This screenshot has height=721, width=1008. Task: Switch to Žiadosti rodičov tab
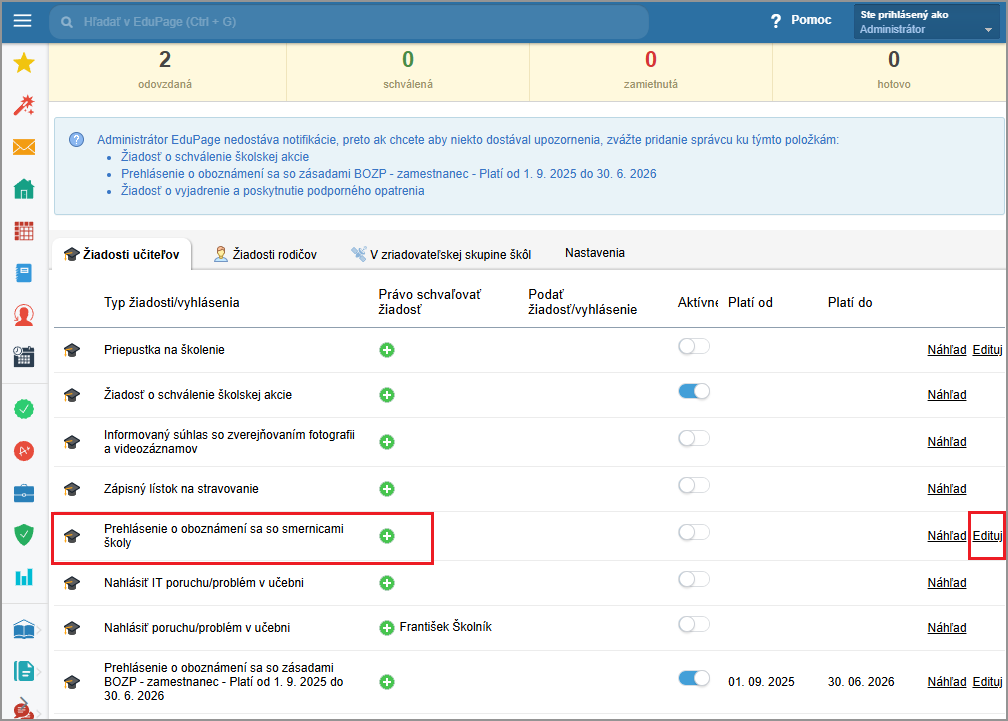(x=265, y=255)
